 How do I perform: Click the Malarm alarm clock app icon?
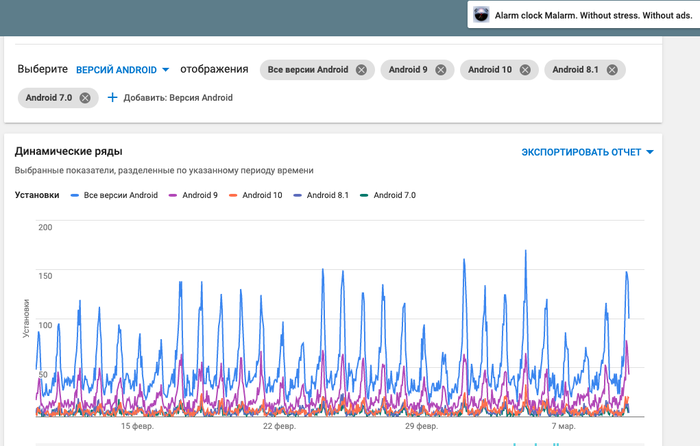(481, 15)
